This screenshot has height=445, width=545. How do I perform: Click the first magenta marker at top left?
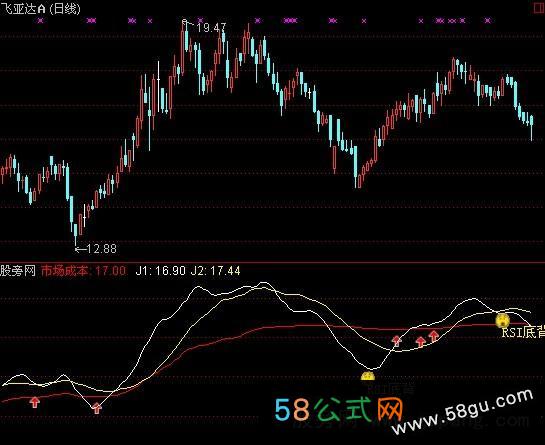pyautogui.click(x=41, y=21)
